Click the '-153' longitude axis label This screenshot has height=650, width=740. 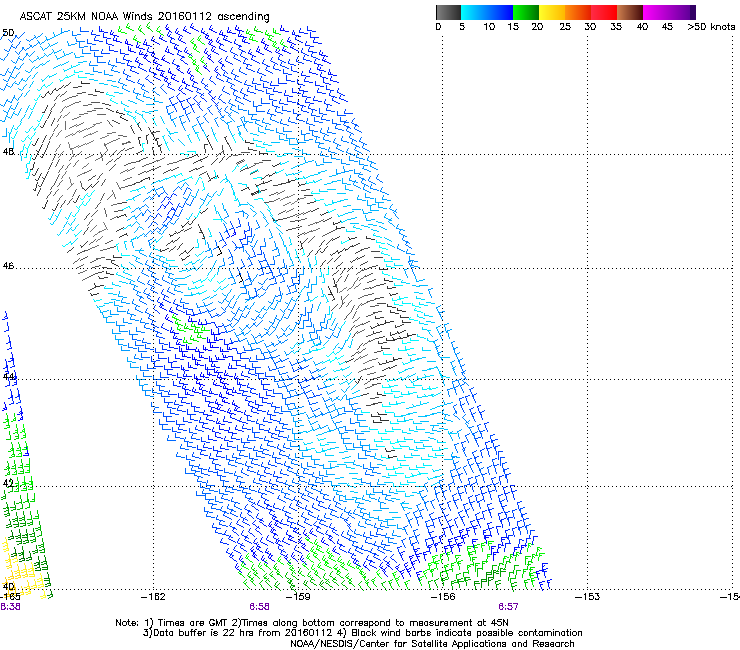click(x=588, y=597)
